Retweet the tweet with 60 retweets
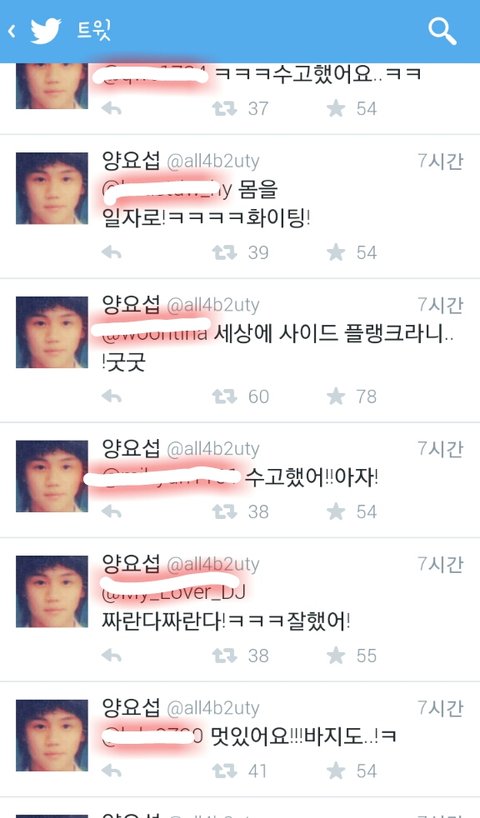The image size is (480, 818). (x=224, y=396)
